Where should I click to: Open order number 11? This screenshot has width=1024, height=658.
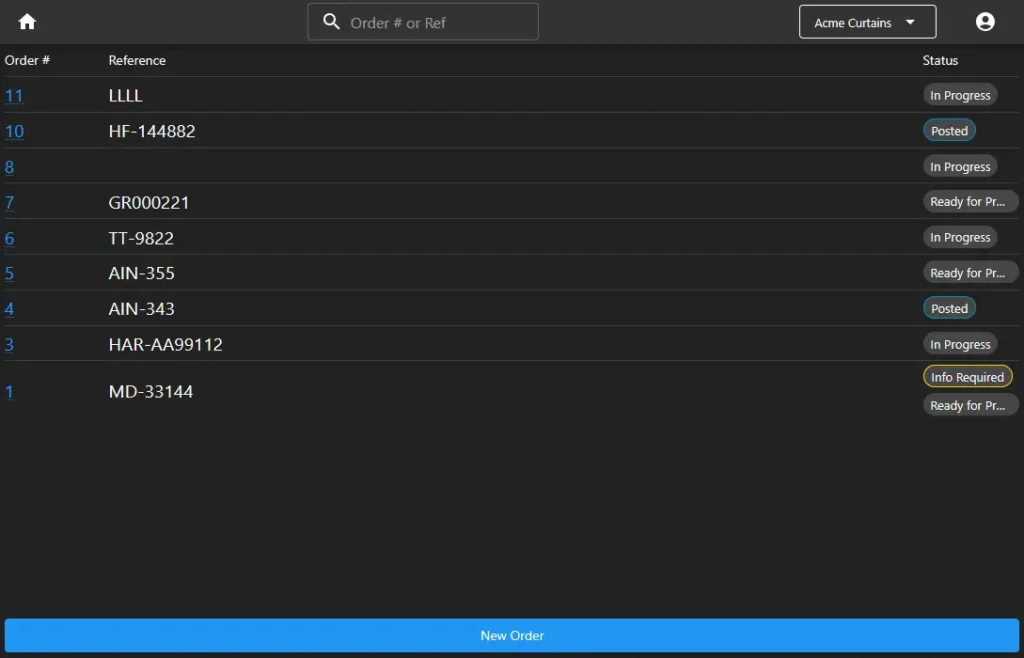(x=14, y=96)
